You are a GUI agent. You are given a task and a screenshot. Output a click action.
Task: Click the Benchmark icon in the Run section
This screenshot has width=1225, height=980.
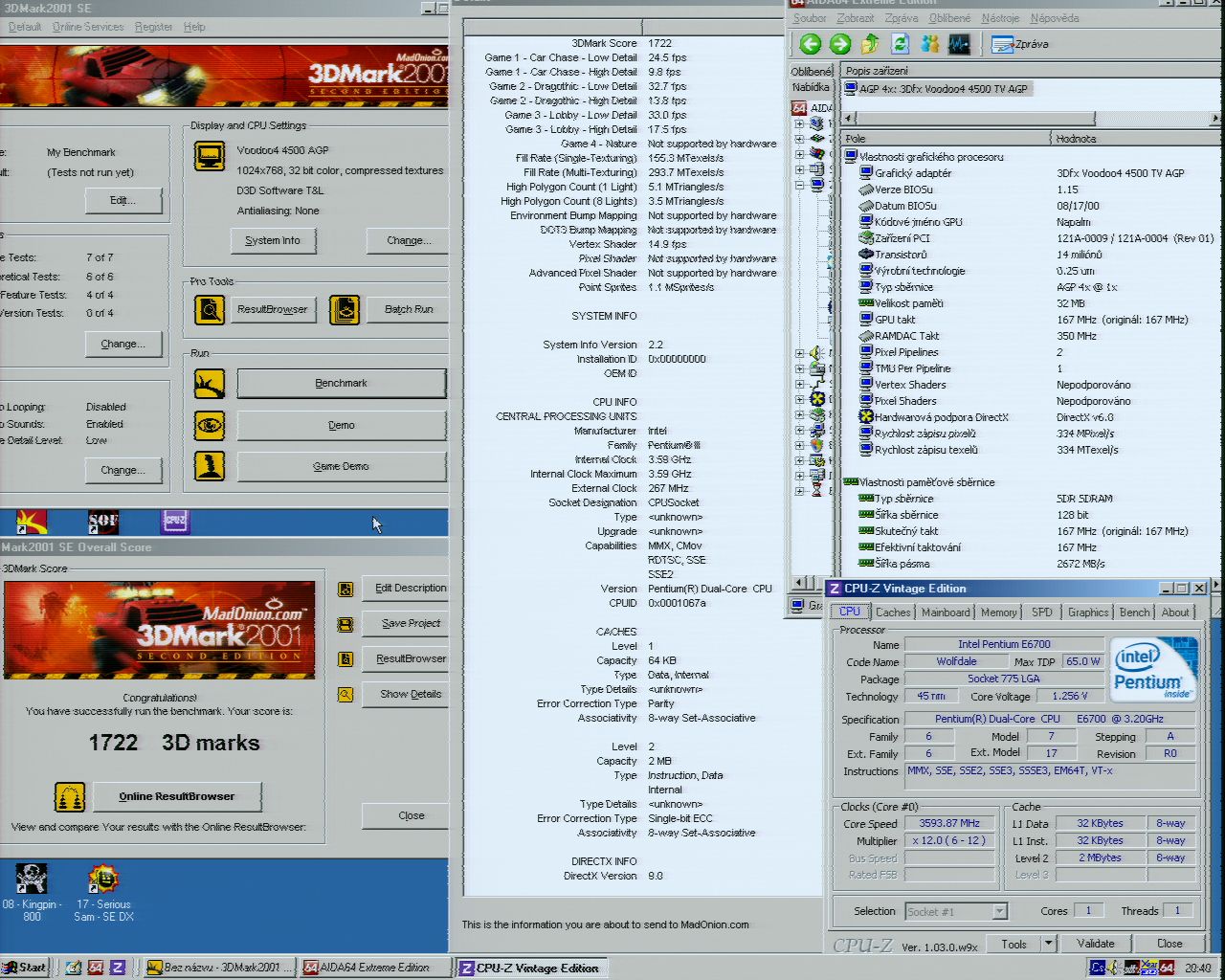coord(210,383)
